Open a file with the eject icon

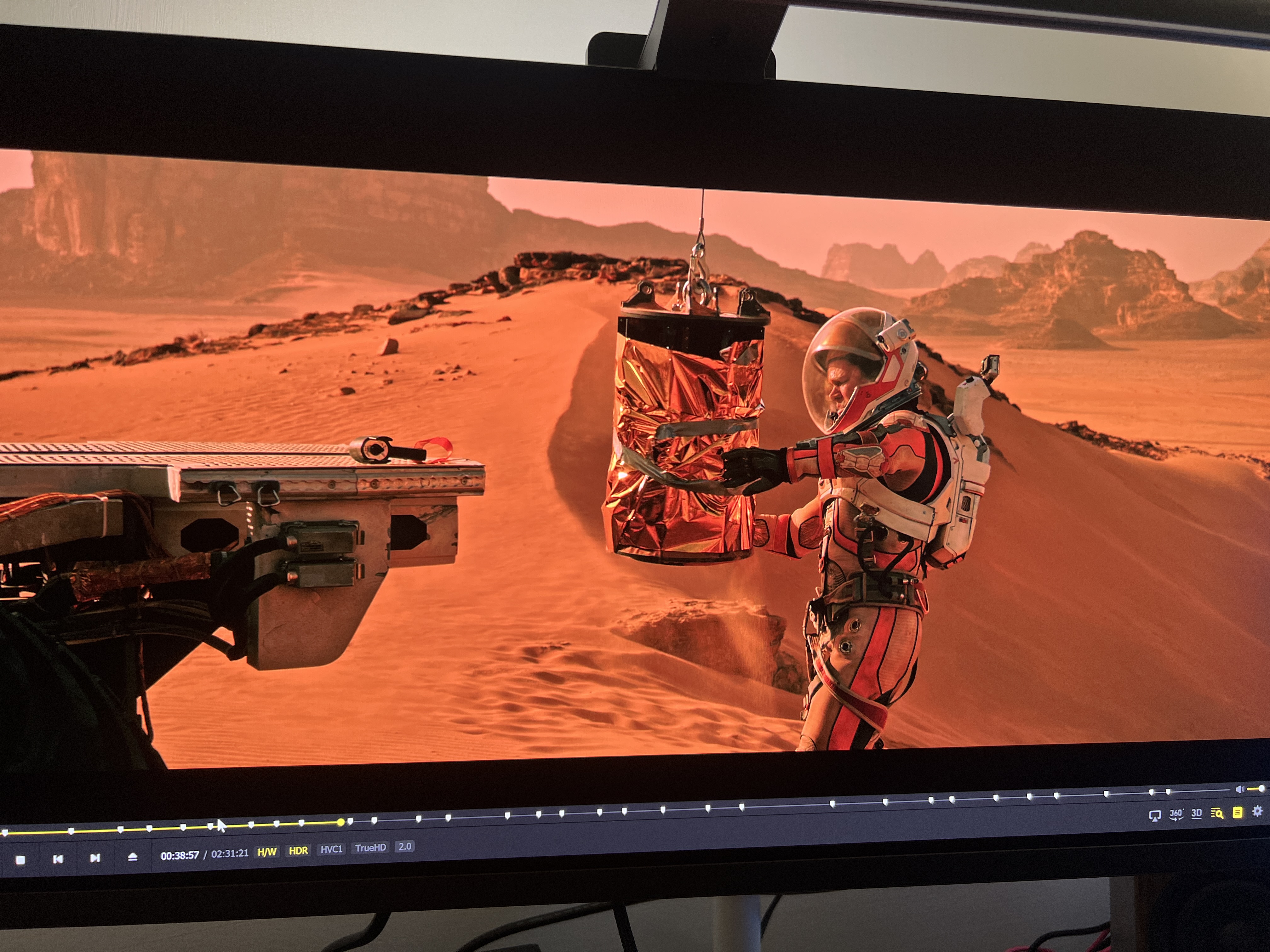click(x=133, y=856)
